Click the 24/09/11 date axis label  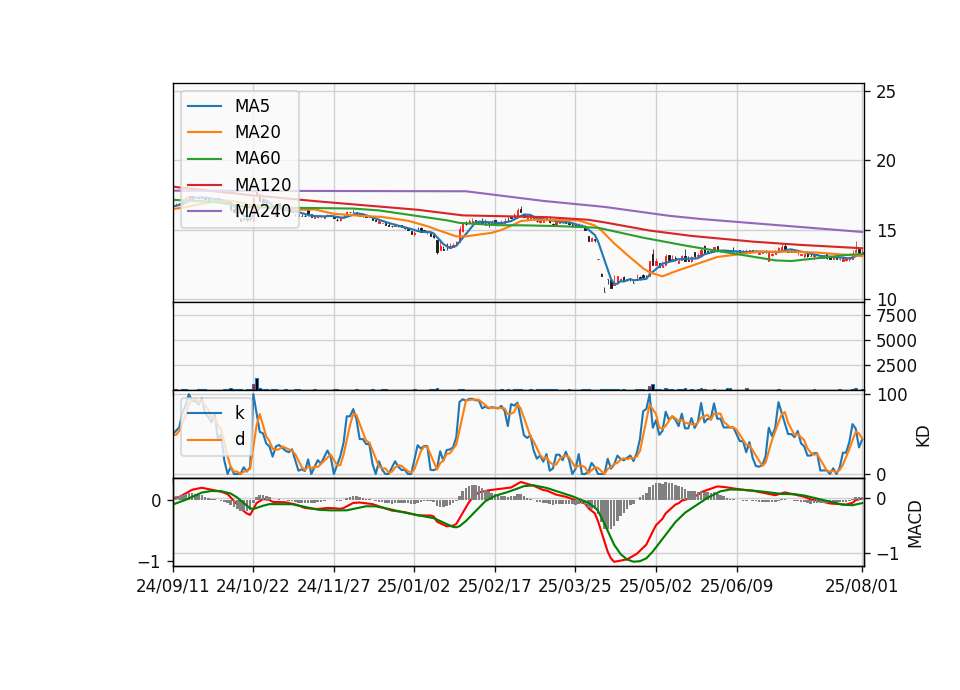pos(173,586)
